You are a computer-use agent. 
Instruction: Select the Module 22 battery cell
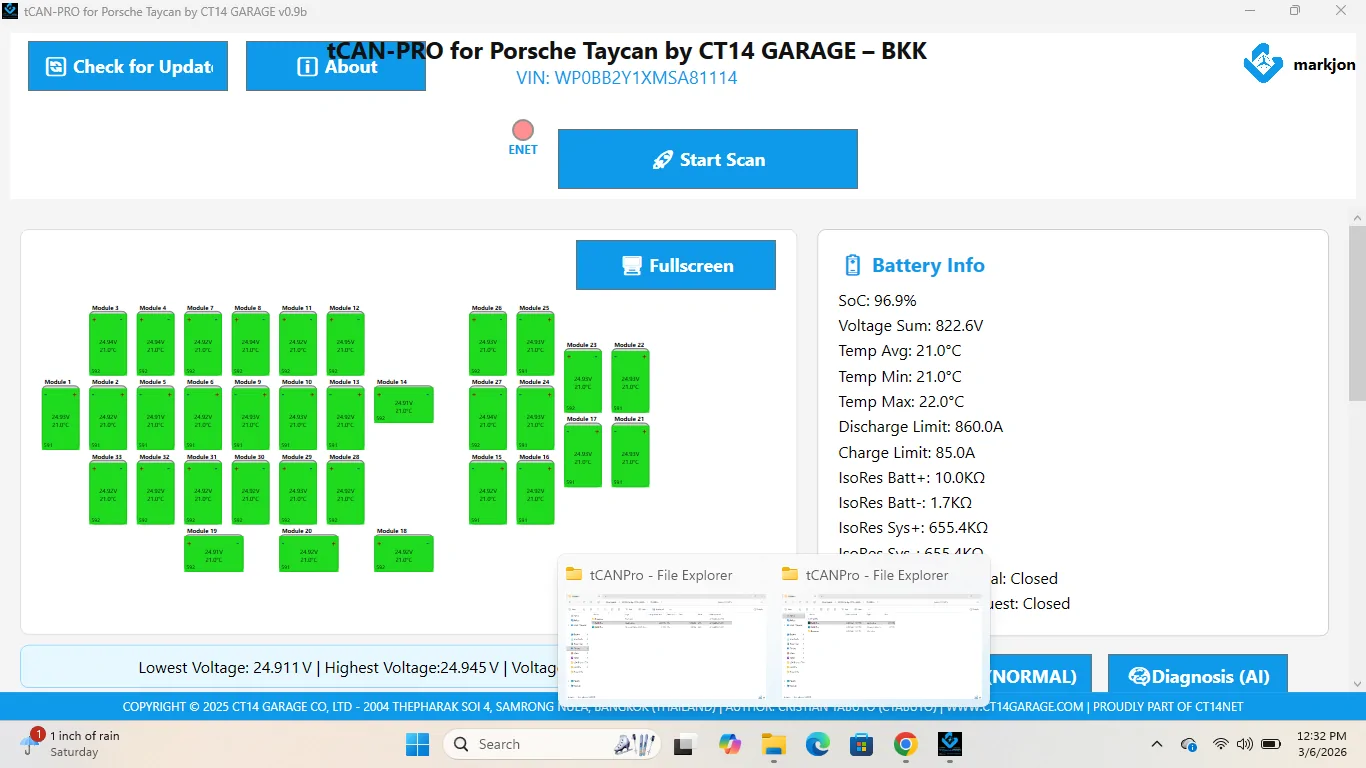631,381
